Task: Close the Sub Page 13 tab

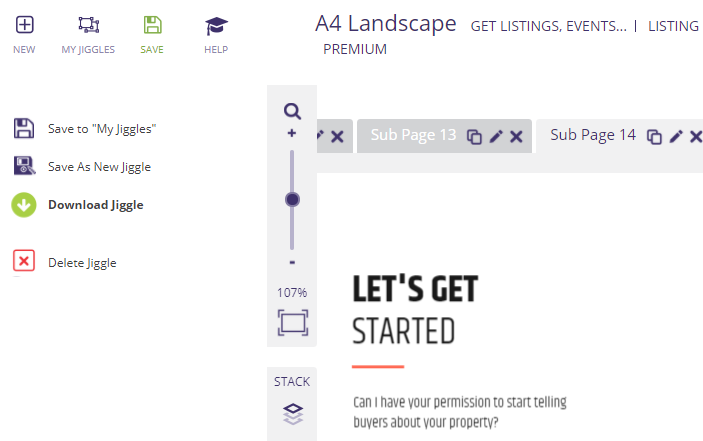Action: (516, 136)
